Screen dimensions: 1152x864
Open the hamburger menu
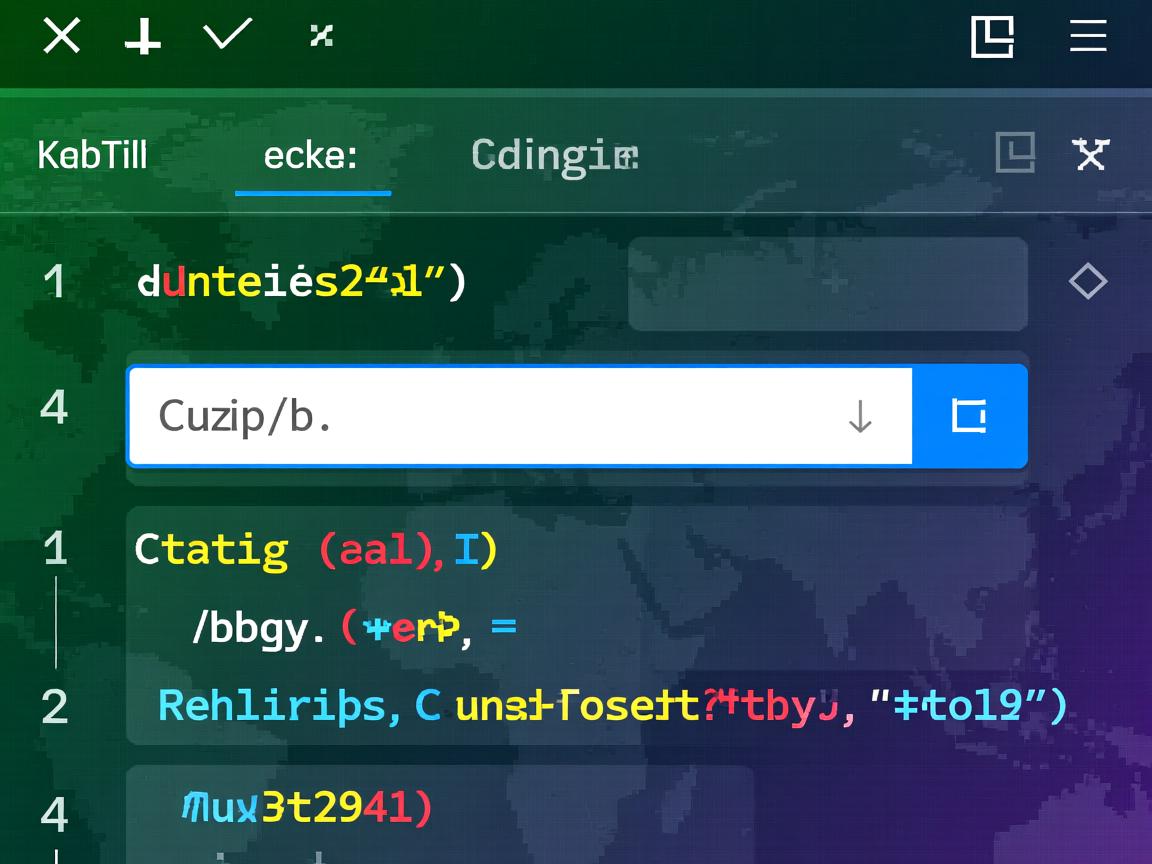tap(1088, 38)
